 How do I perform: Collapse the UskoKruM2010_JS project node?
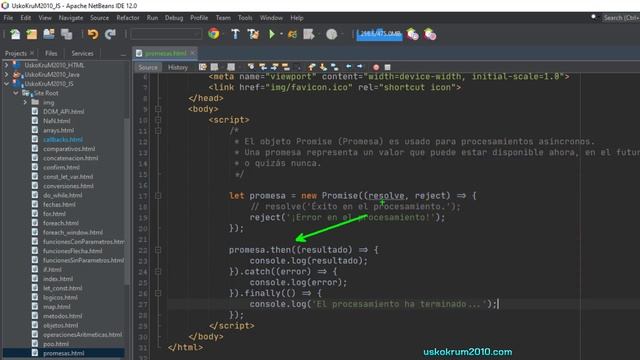[6, 84]
